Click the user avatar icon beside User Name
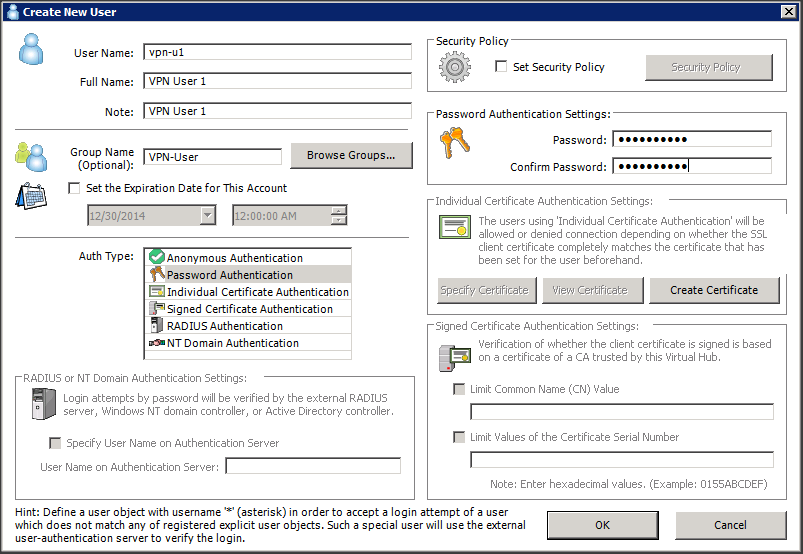This screenshot has height=554, width=803. (31, 49)
